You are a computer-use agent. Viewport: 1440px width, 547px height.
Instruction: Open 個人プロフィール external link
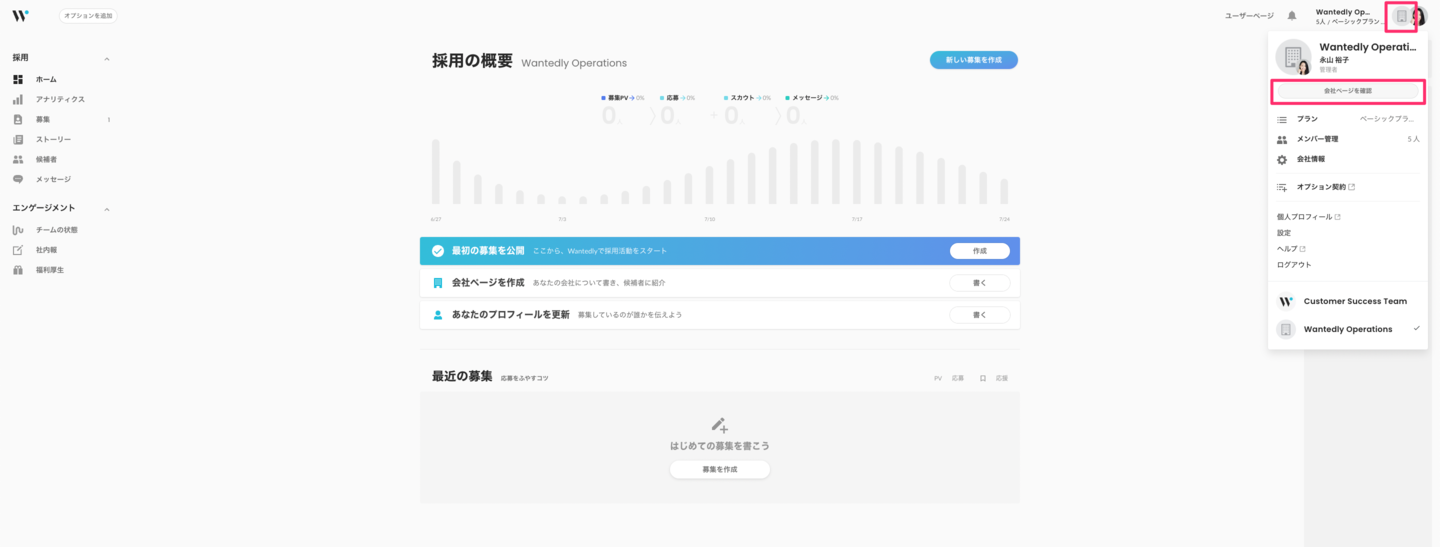(1308, 217)
